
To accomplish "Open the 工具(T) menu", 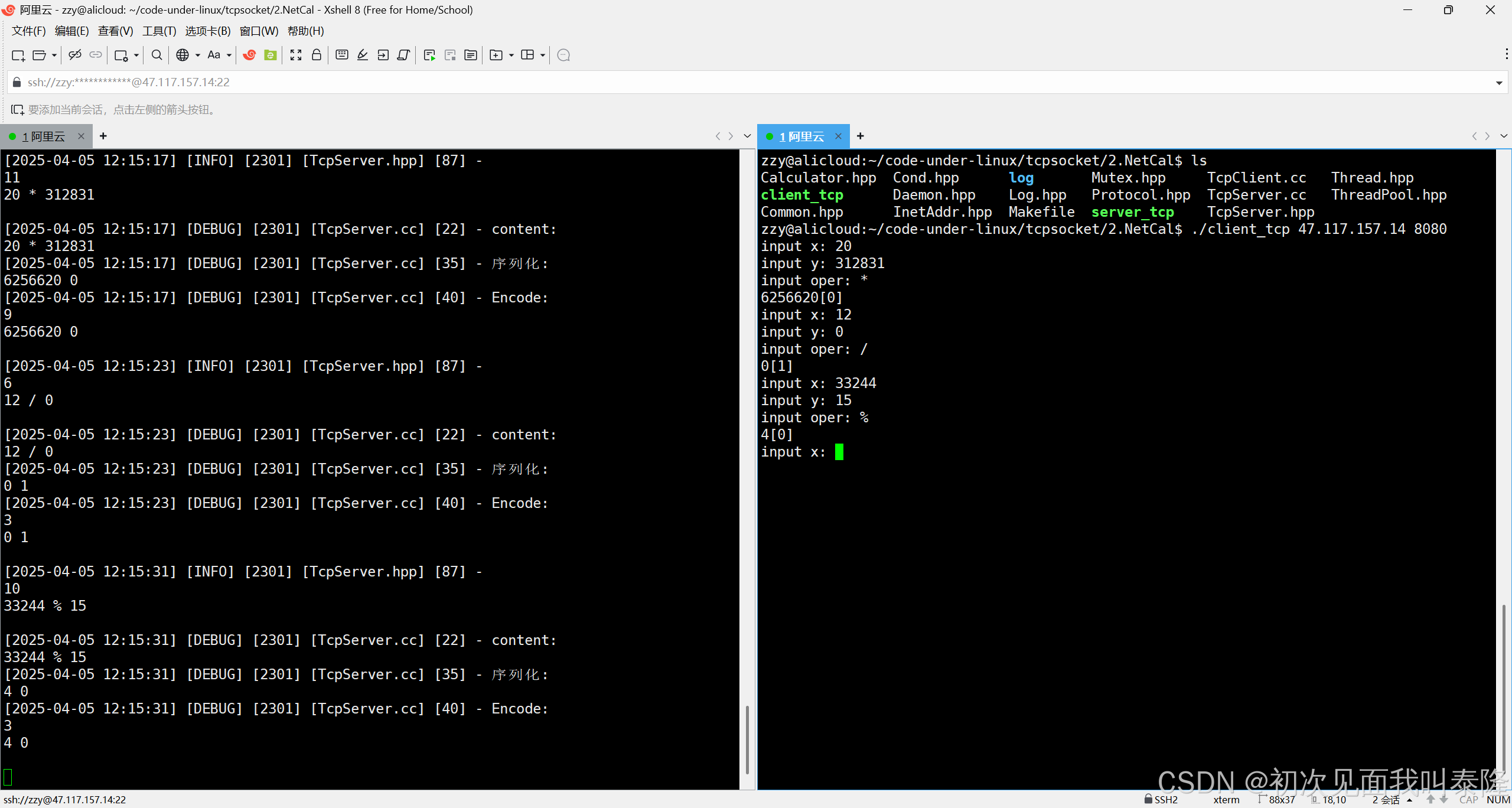I will pyautogui.click(x=159, y=31).
